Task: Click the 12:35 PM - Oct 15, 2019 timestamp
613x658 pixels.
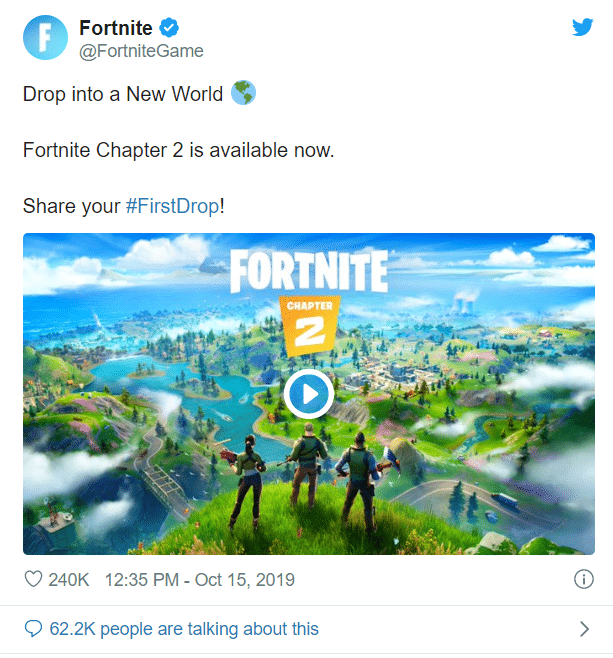Action: (x=199, y=579)
